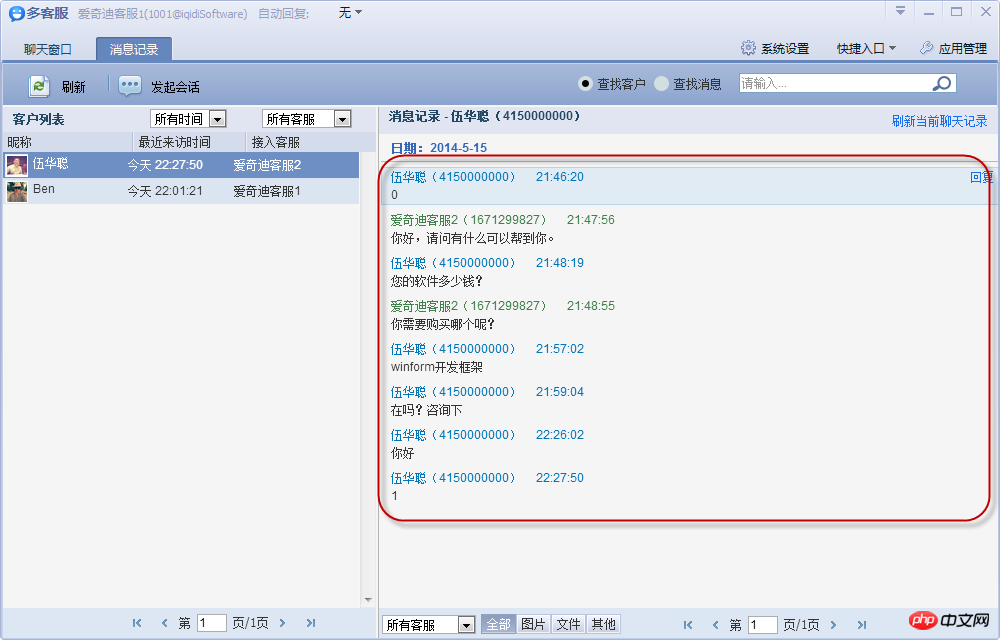Go to last page of customer list
The image size is (1000, 640).
click(x=311, y=623)
